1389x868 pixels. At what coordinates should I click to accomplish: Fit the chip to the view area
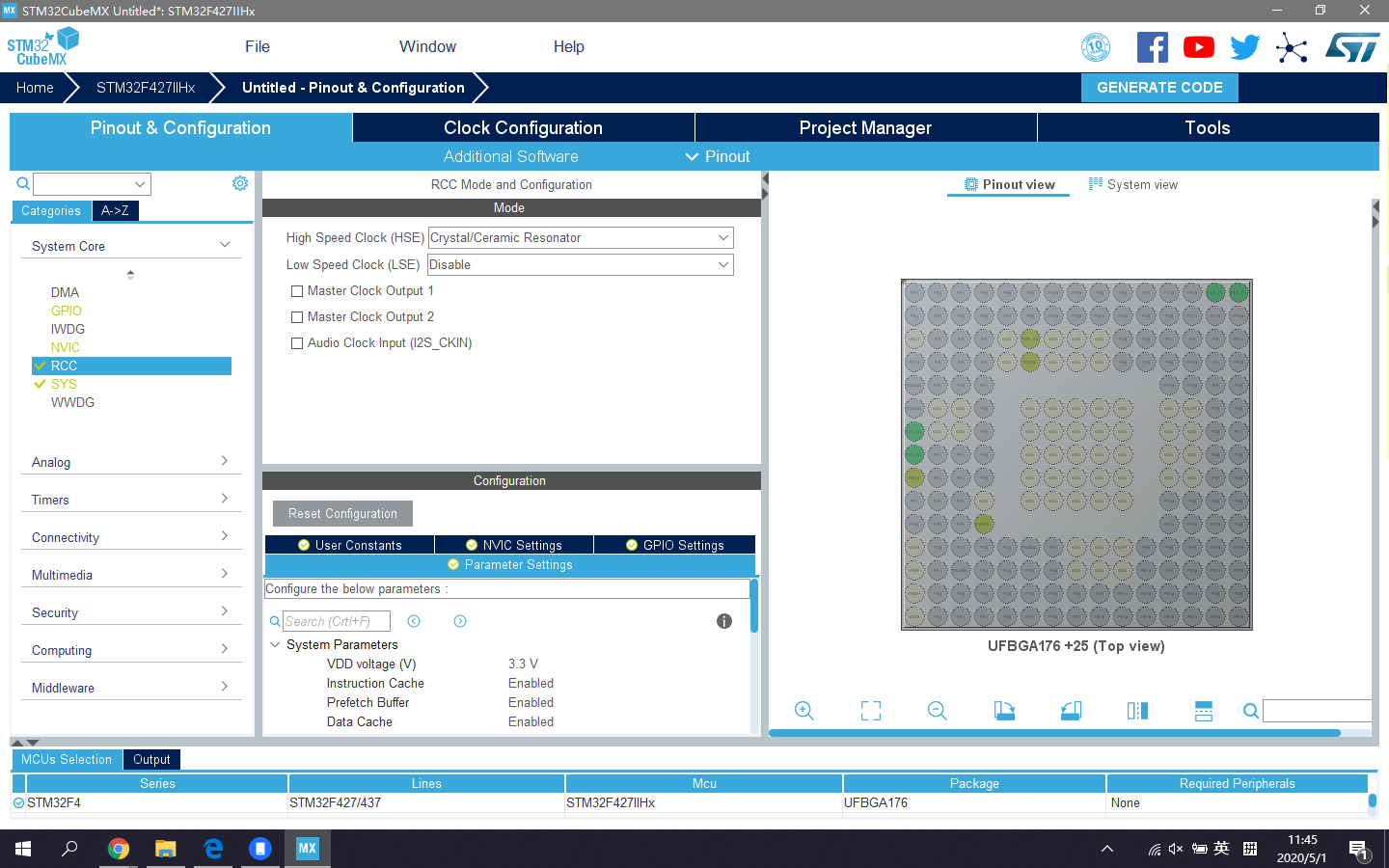(x=871, y=711)
